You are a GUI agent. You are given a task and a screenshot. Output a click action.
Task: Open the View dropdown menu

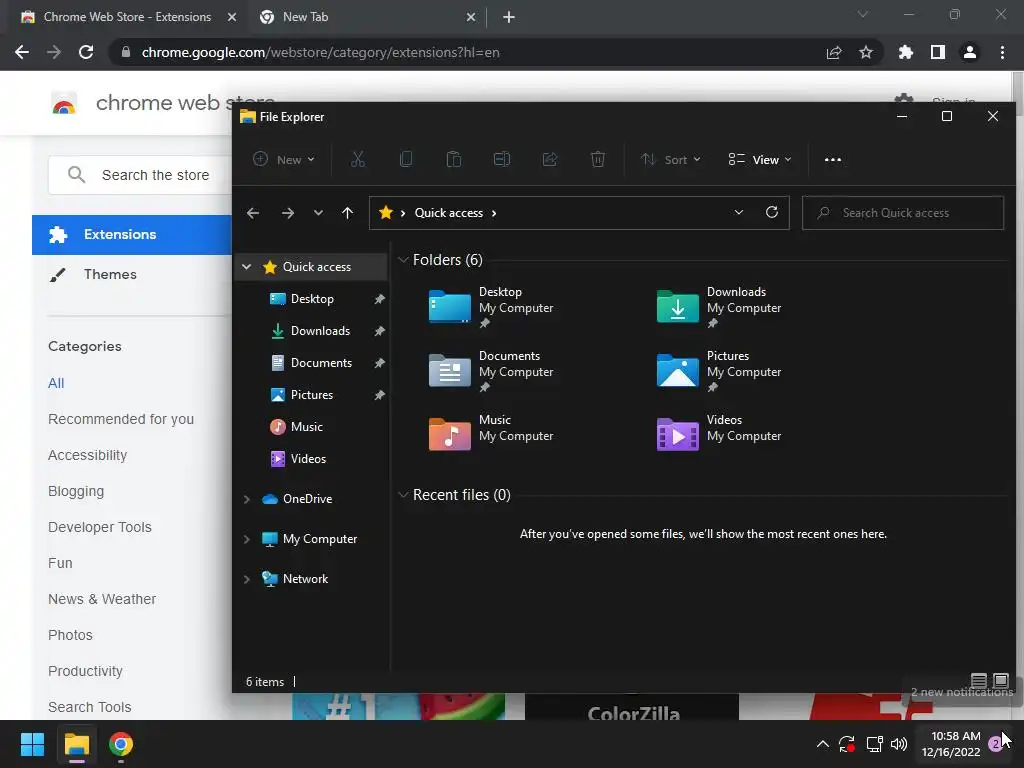[760, 159]
